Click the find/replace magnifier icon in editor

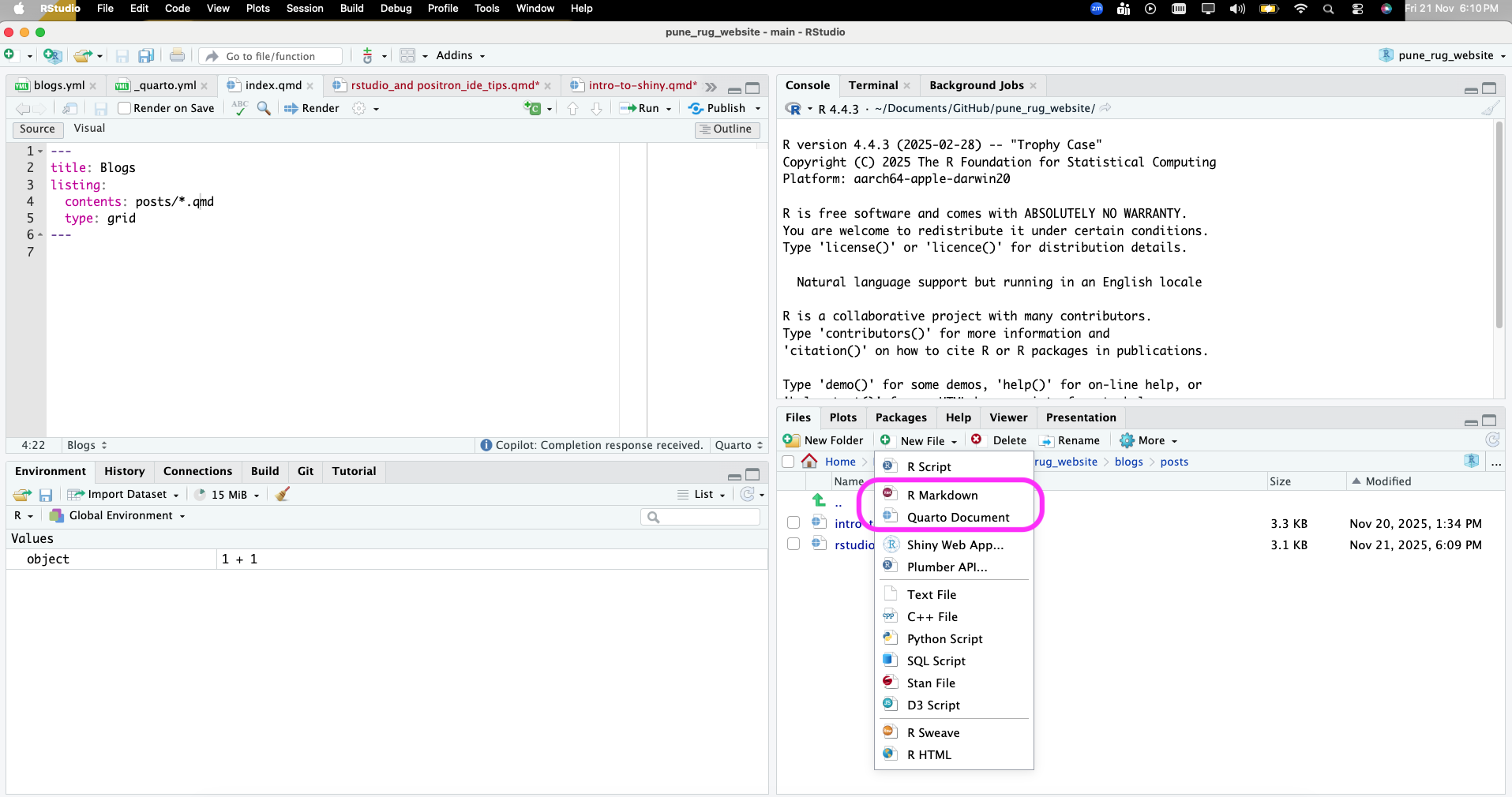(x=264, y=108)
